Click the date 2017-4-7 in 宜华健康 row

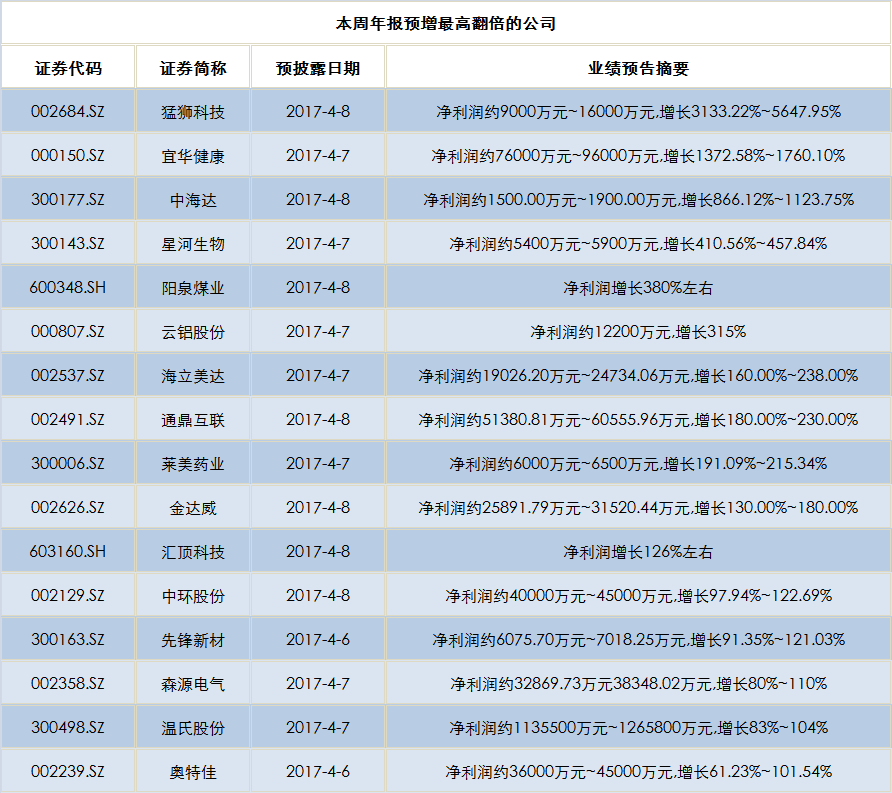(x=318, y=155)
